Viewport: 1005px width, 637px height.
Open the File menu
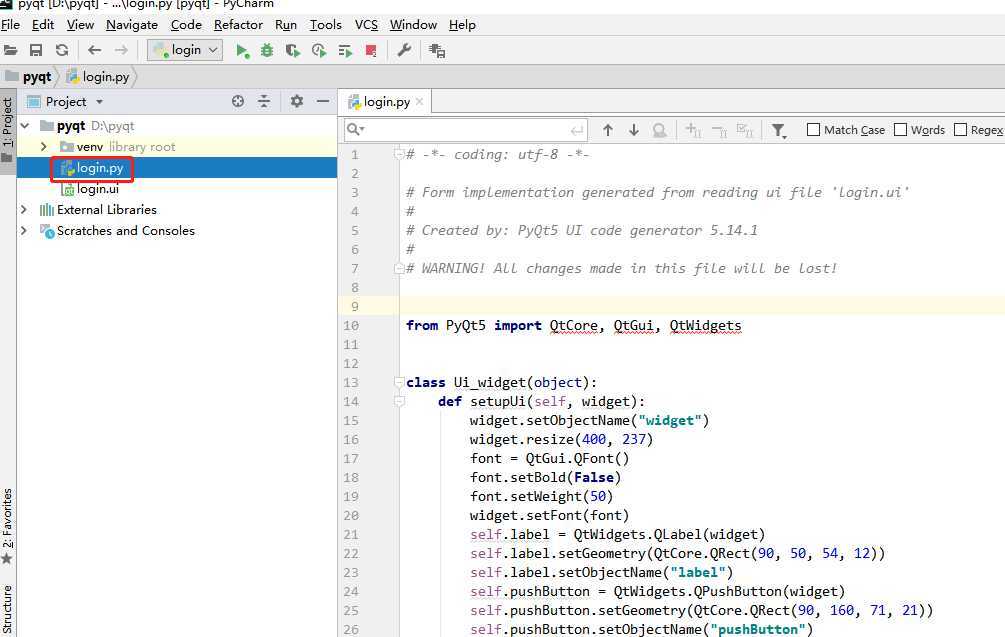tap(10, 24)
